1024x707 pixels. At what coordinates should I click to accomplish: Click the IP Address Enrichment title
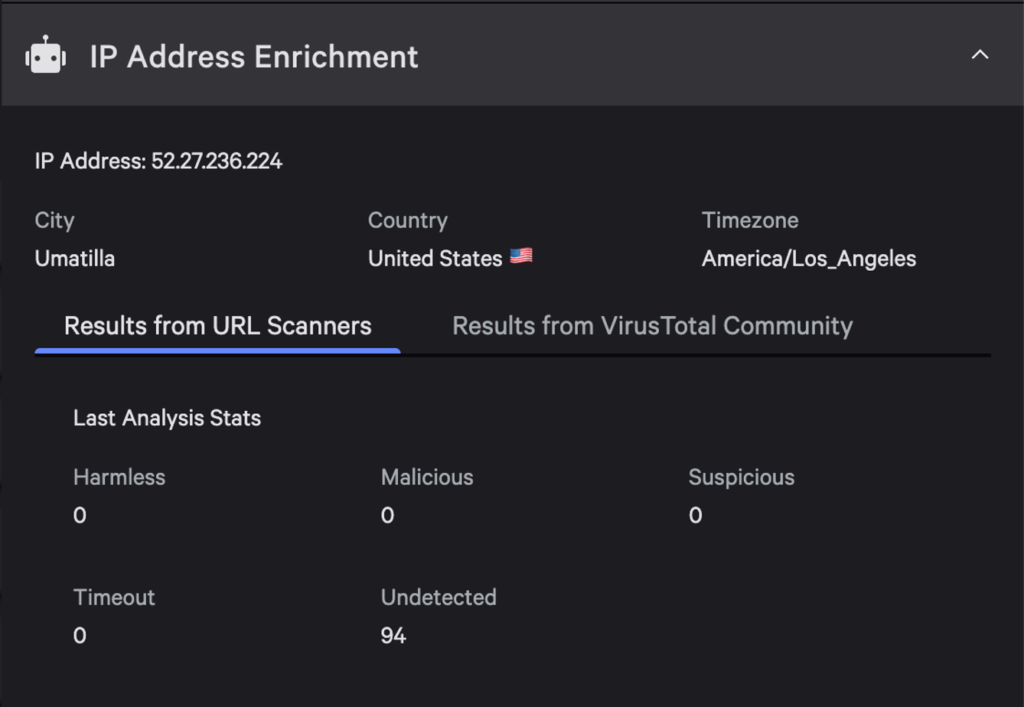point(254,57)
